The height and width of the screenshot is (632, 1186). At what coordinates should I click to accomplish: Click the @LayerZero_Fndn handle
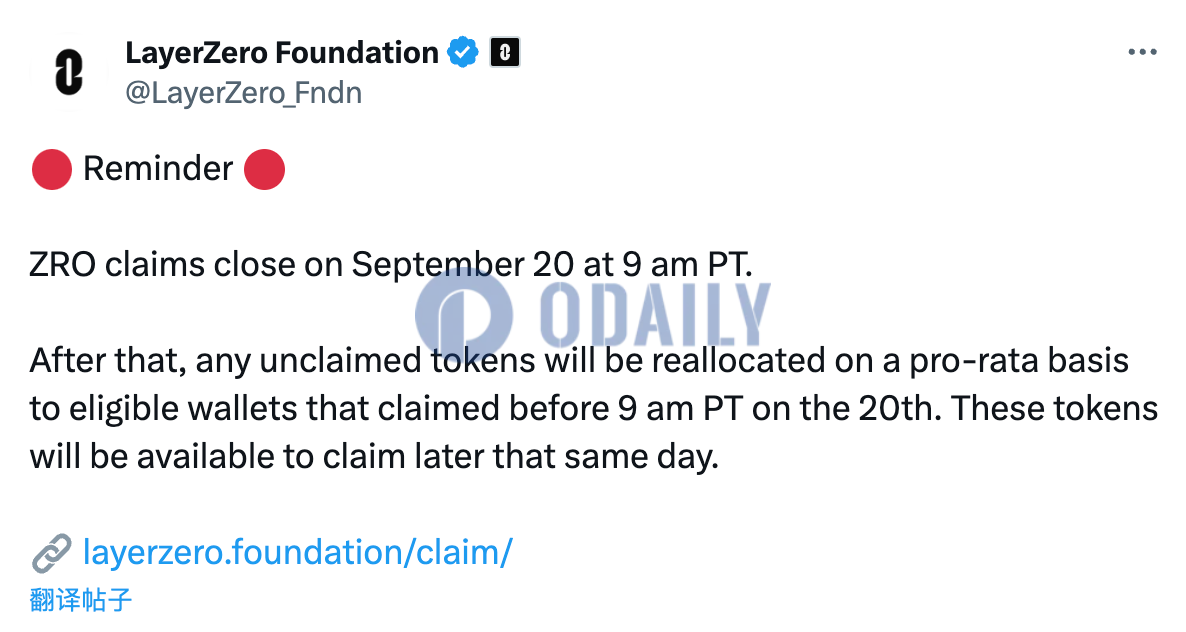tap(244, 93)
